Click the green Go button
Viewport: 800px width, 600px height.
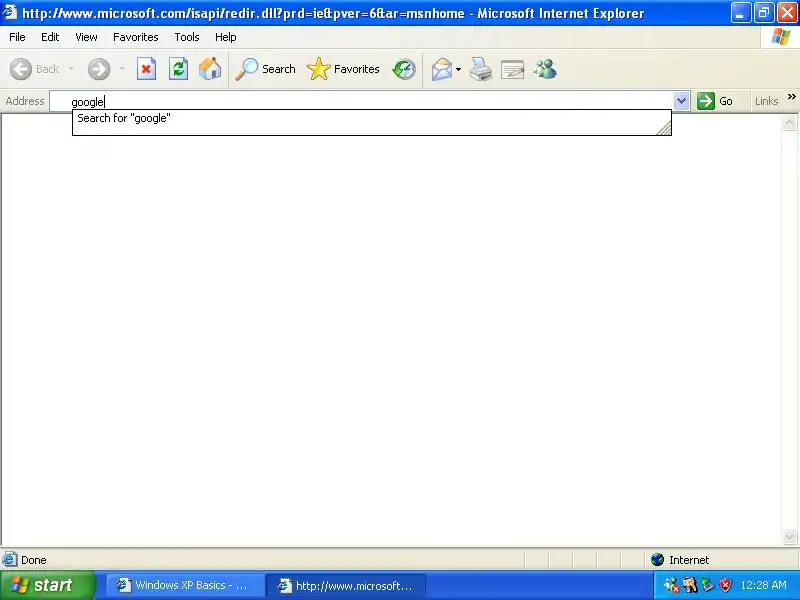click(715, 101)
